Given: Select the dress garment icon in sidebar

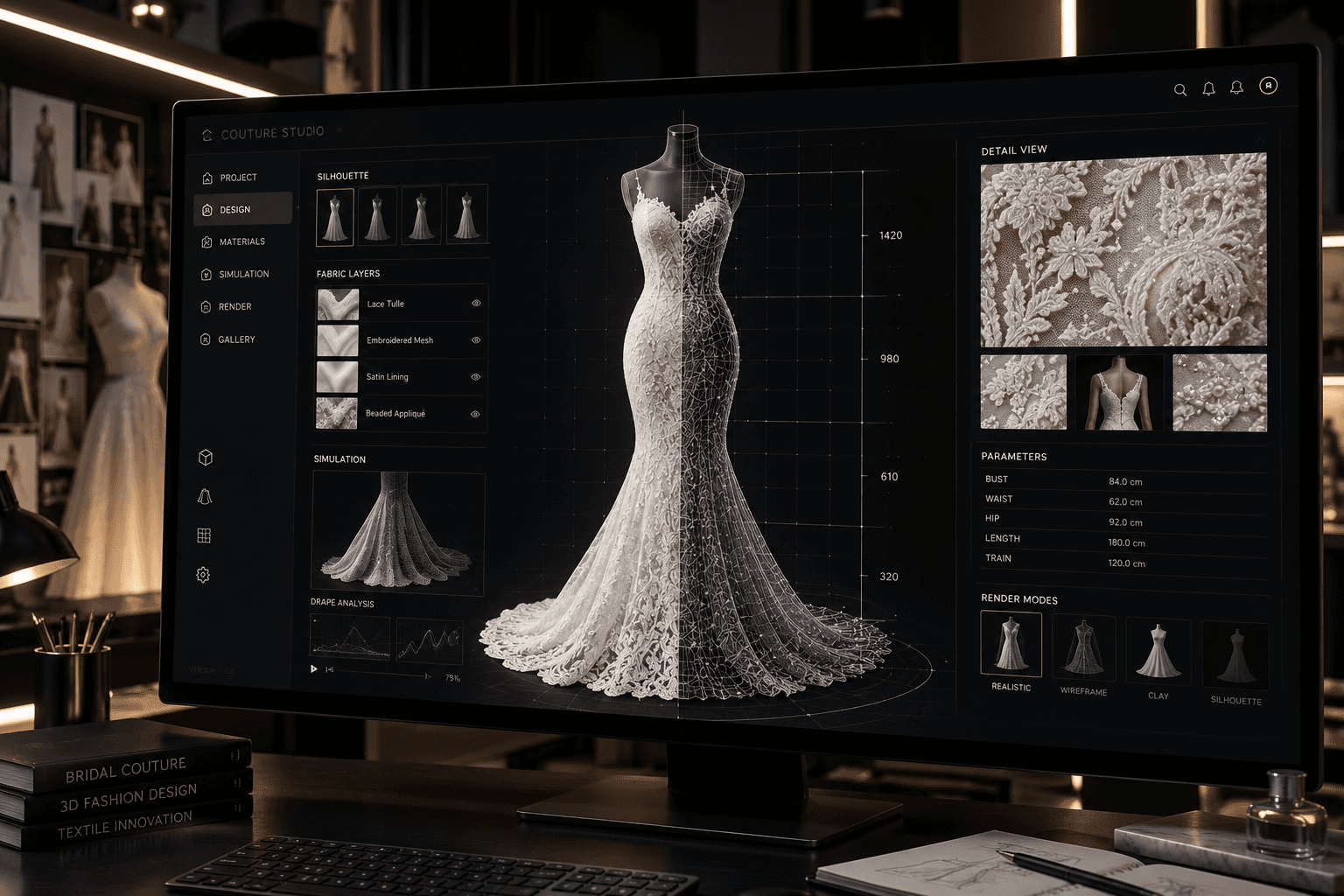Looking at the screenshot, I should click(x=205, y=496).
